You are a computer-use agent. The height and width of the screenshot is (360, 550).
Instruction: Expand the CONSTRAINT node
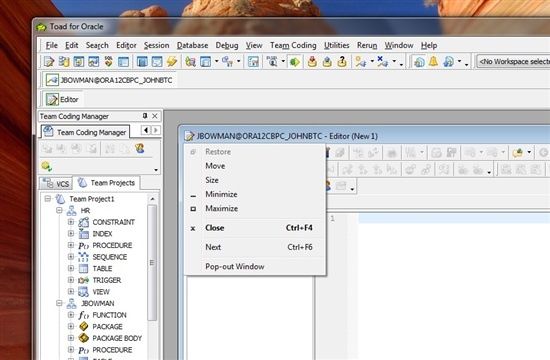pyautogui.click(x=71, y=222)
